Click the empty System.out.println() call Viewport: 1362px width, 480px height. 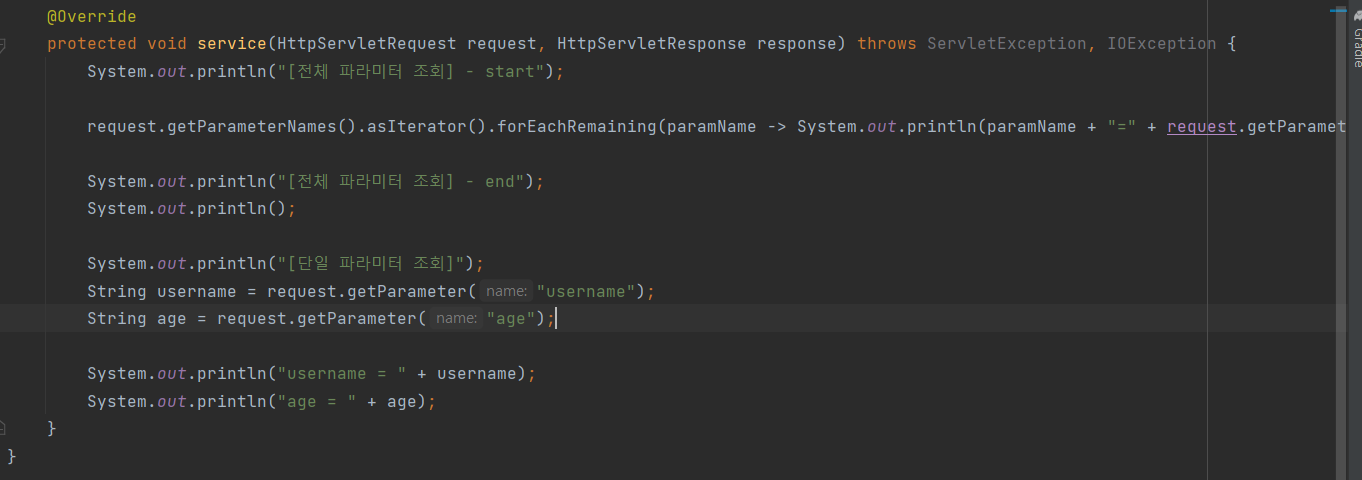192,209
